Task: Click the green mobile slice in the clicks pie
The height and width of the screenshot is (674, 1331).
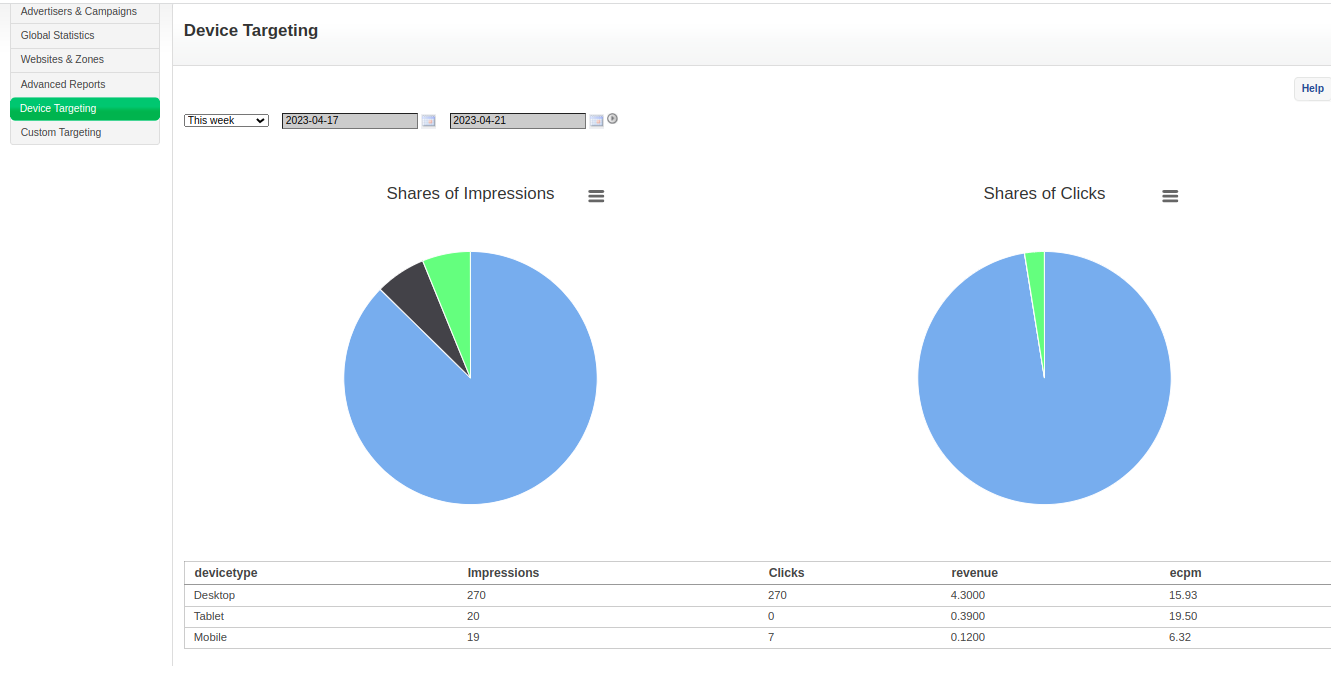Action: click(1037, 280)
